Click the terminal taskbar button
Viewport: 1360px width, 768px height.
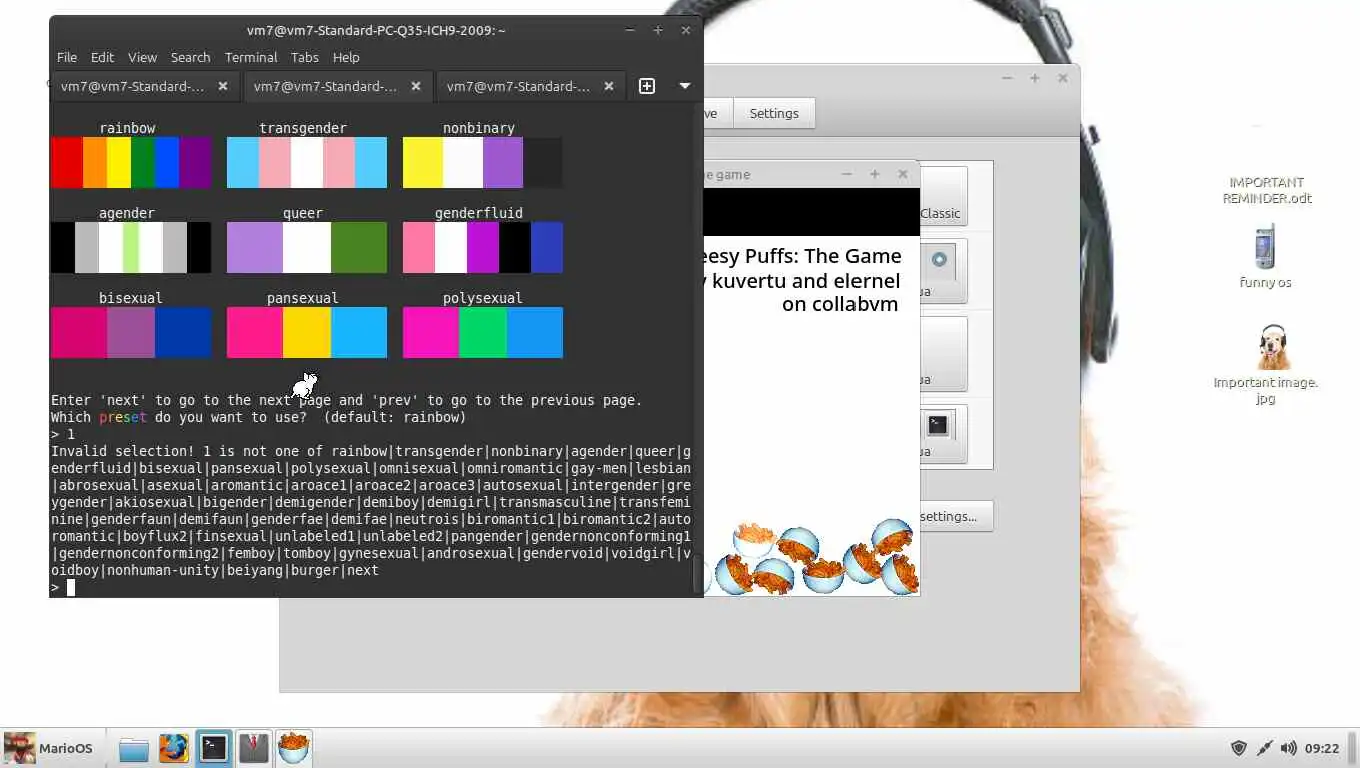coord(214,748)
